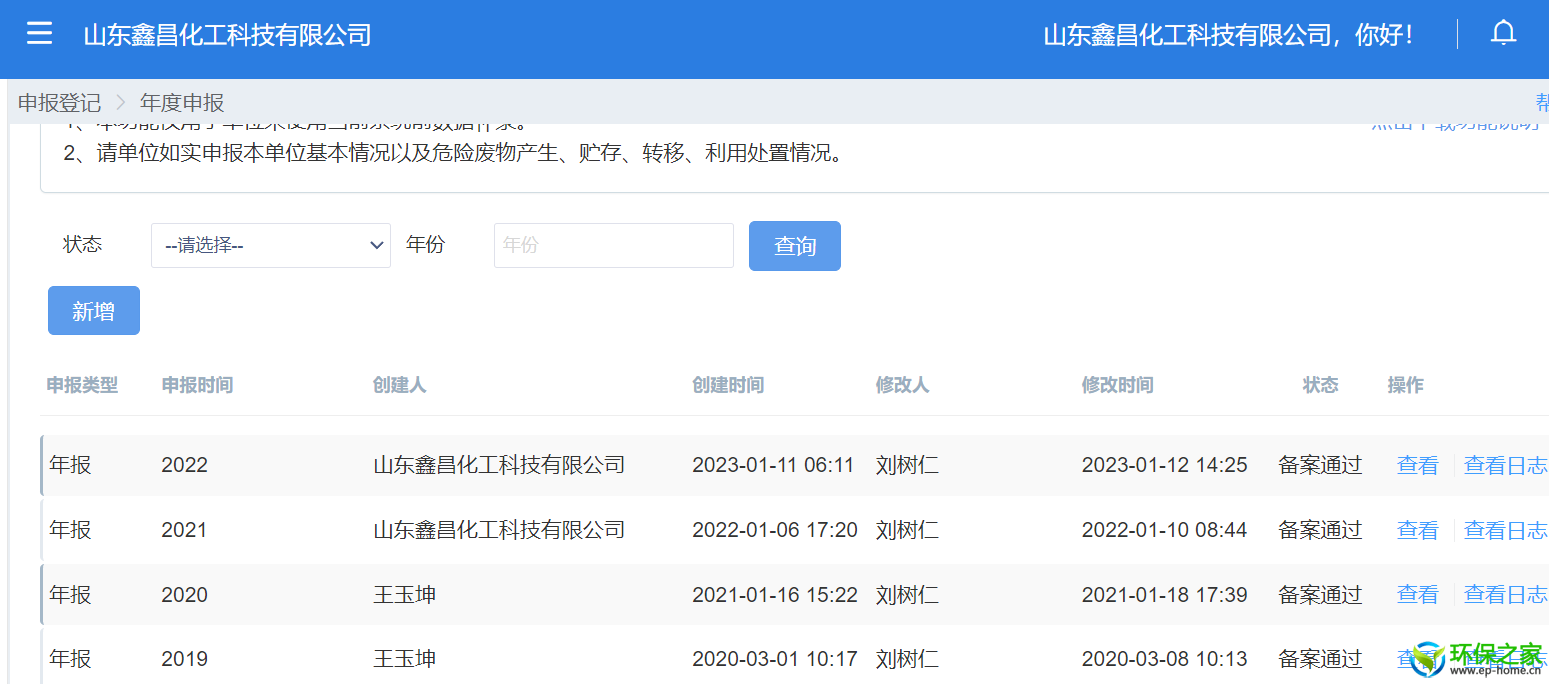
Task: Select the 申报时间 cell reading 2020
Action: [184, 595]
